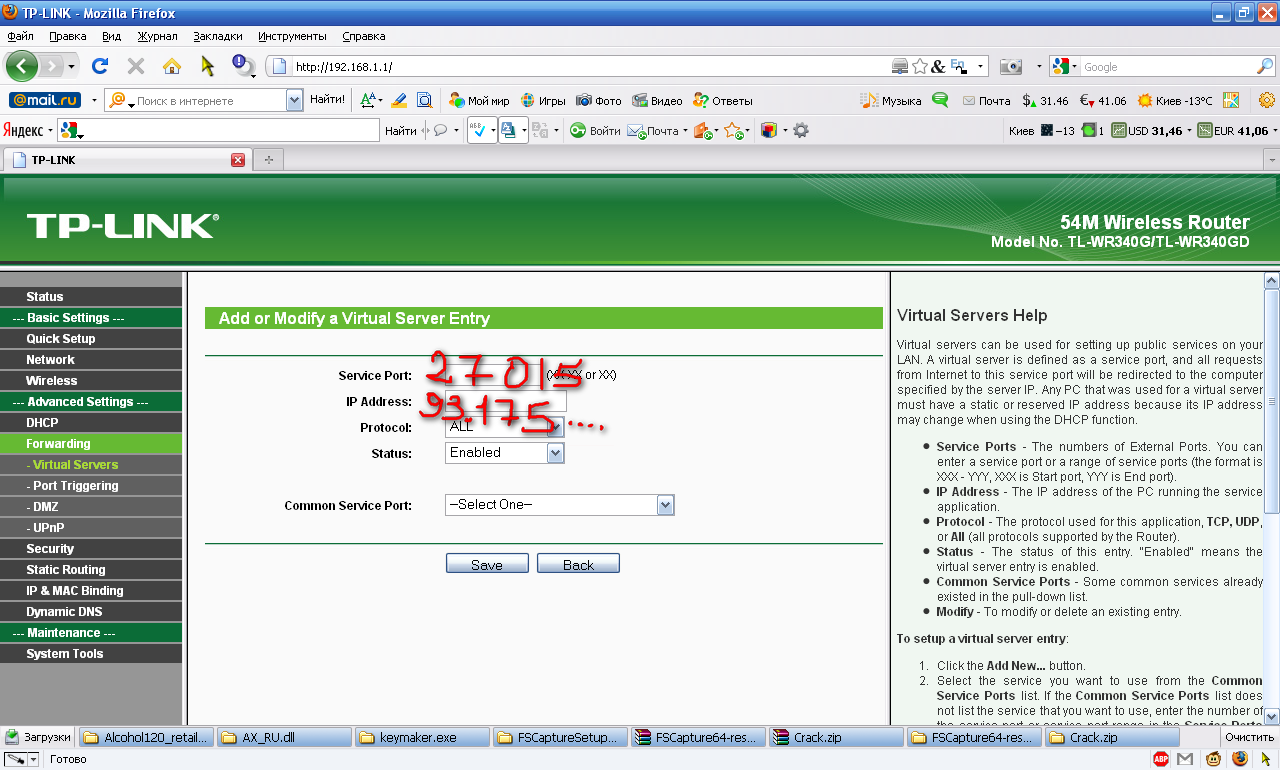Open the Kiev weather widget on Mail.ru toolbar
Viewport: 1280px width, 770px height.
tap(1175, 100)
